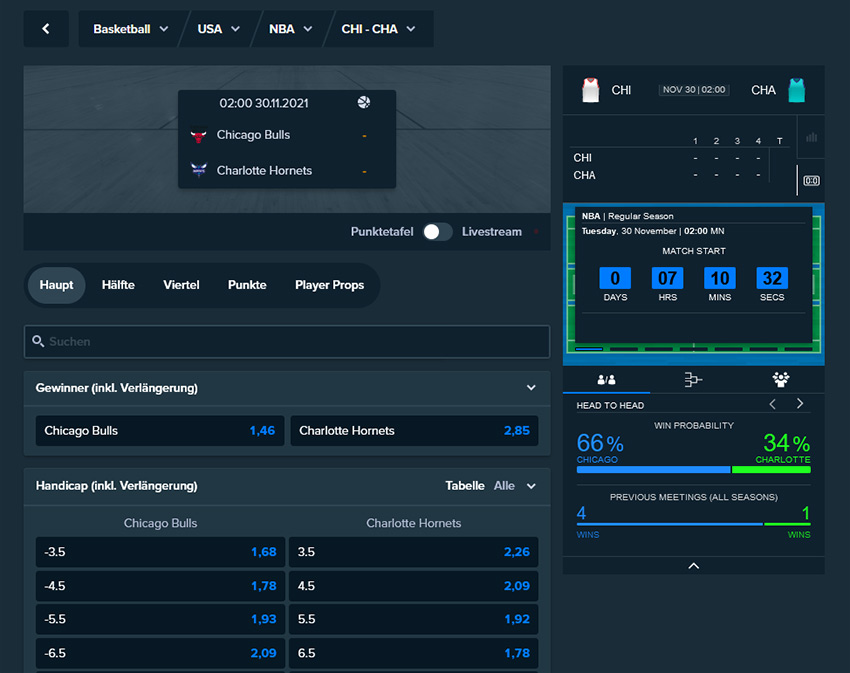850x673 pixels.
Task: Toggle Punktetafel to Livestream switch
Action: pyautogui.click(x=437, y=232)
